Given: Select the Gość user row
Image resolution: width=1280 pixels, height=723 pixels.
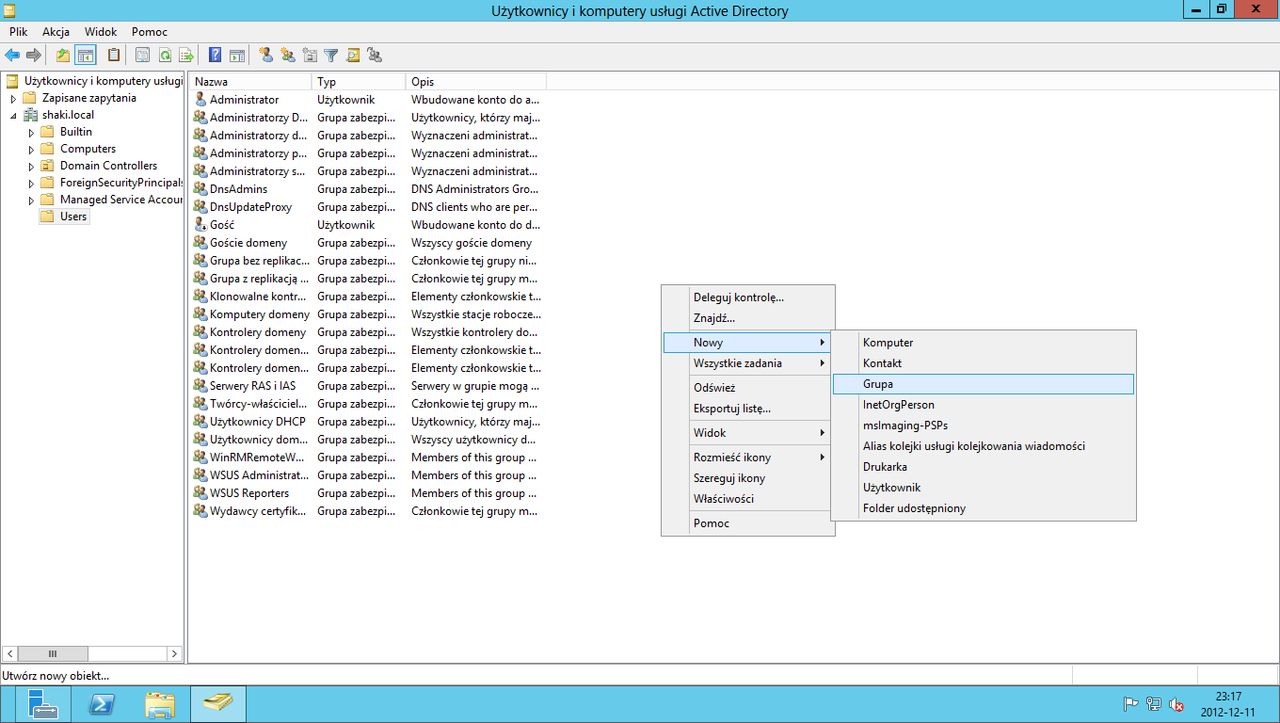Looking at the screenshot, I should click(368, 225).
